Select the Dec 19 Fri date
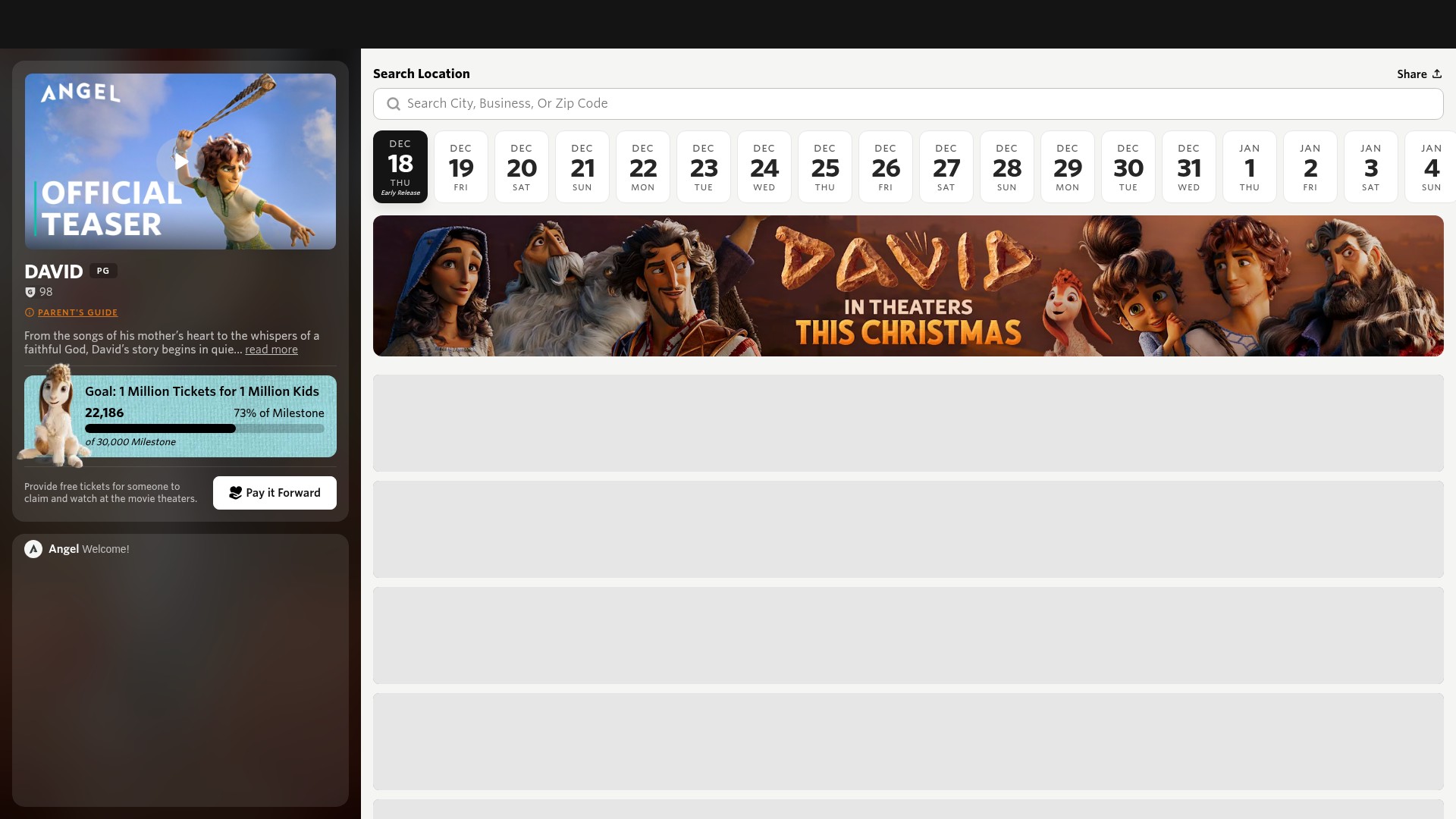 (x=461, y=167)
